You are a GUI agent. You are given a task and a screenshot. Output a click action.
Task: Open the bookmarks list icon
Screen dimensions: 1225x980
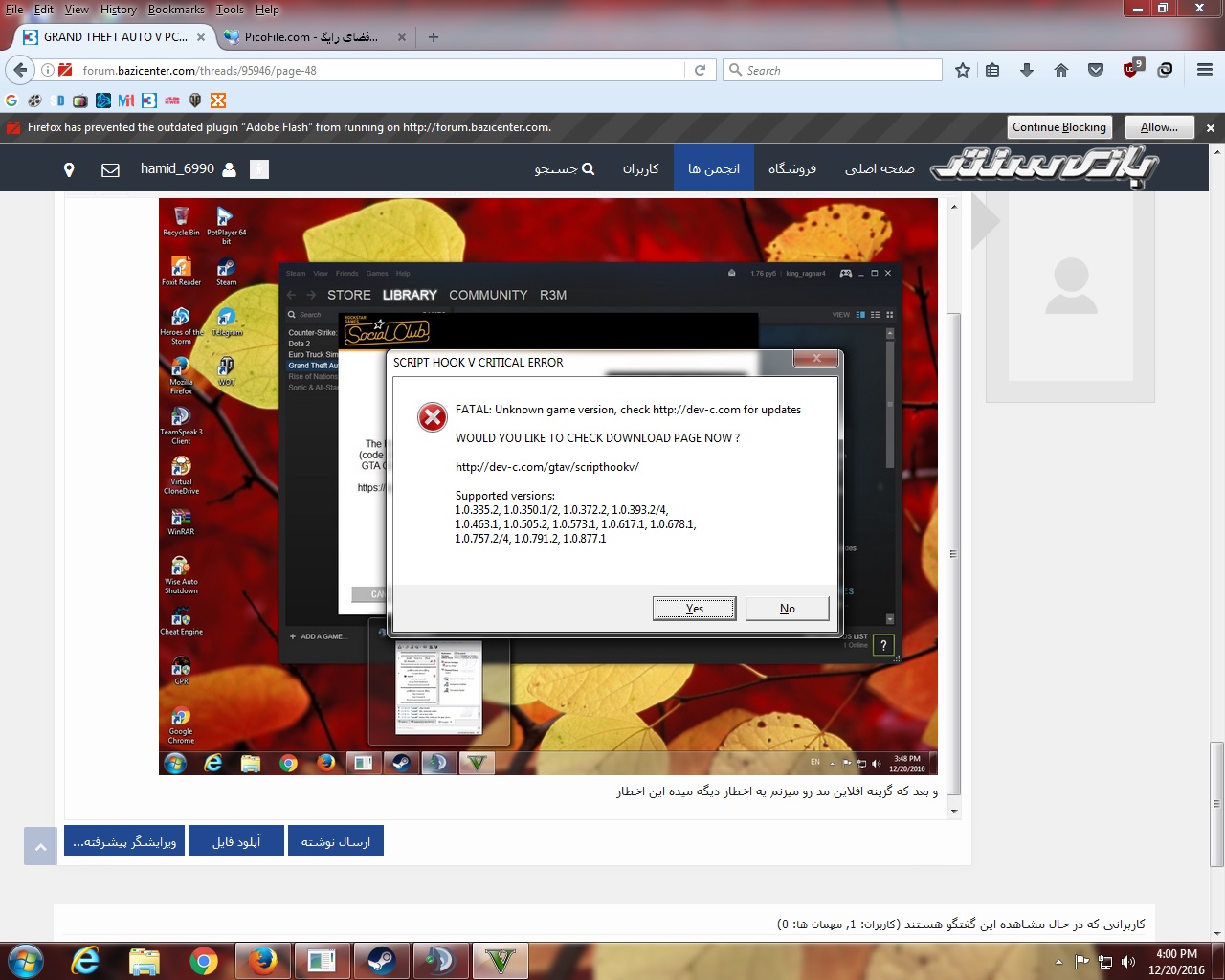[x=992, y=70]
